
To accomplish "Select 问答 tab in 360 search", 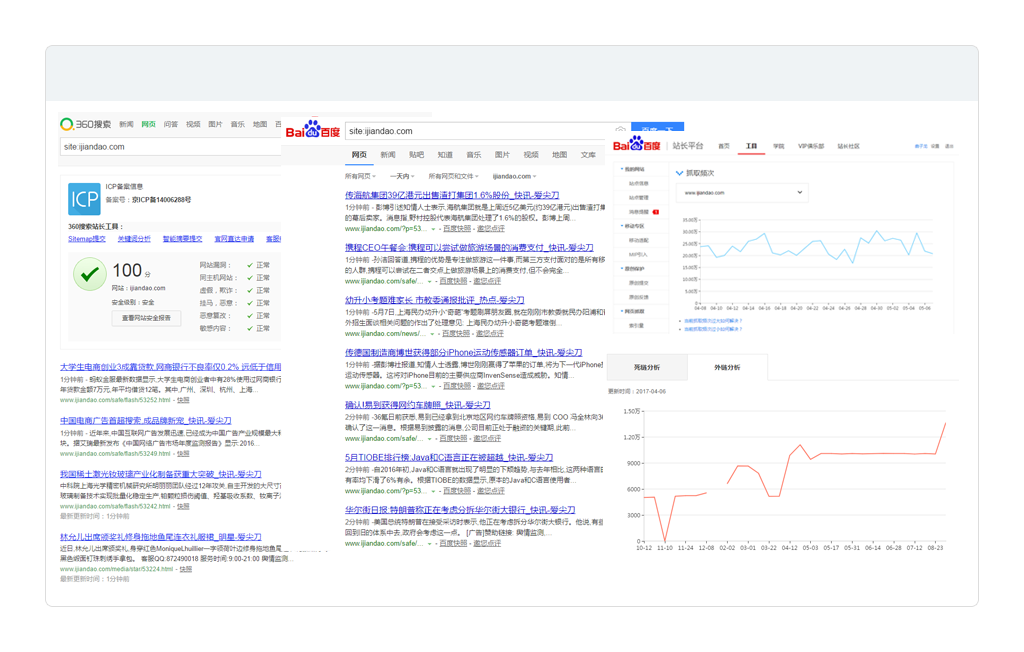I will 170,124.
